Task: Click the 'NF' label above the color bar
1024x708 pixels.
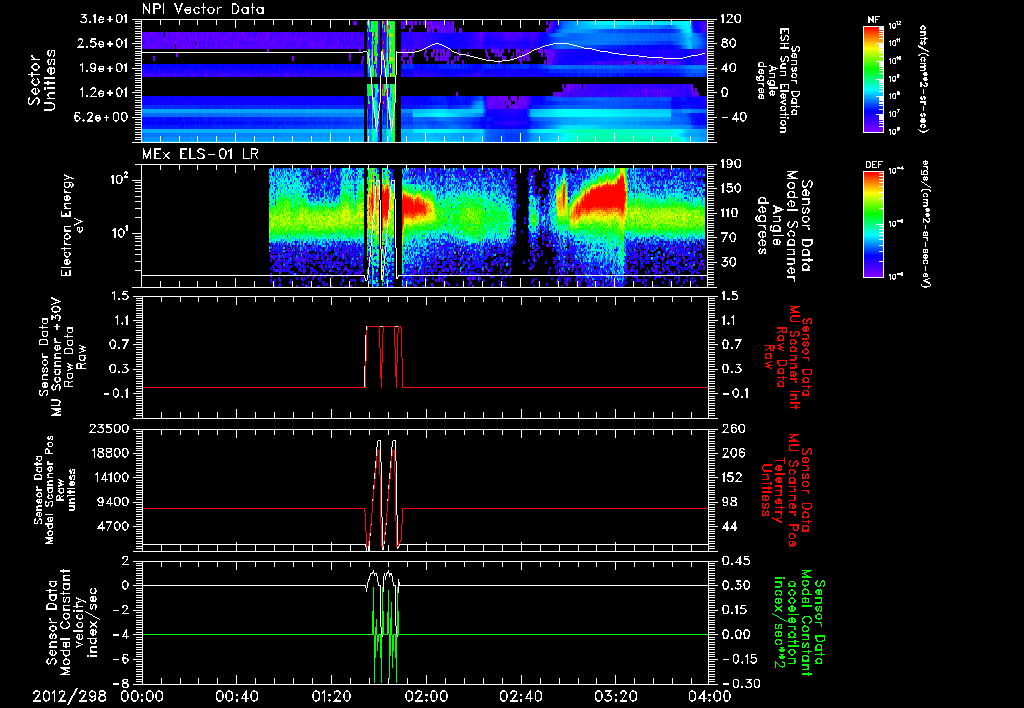Action: [874, 20]
